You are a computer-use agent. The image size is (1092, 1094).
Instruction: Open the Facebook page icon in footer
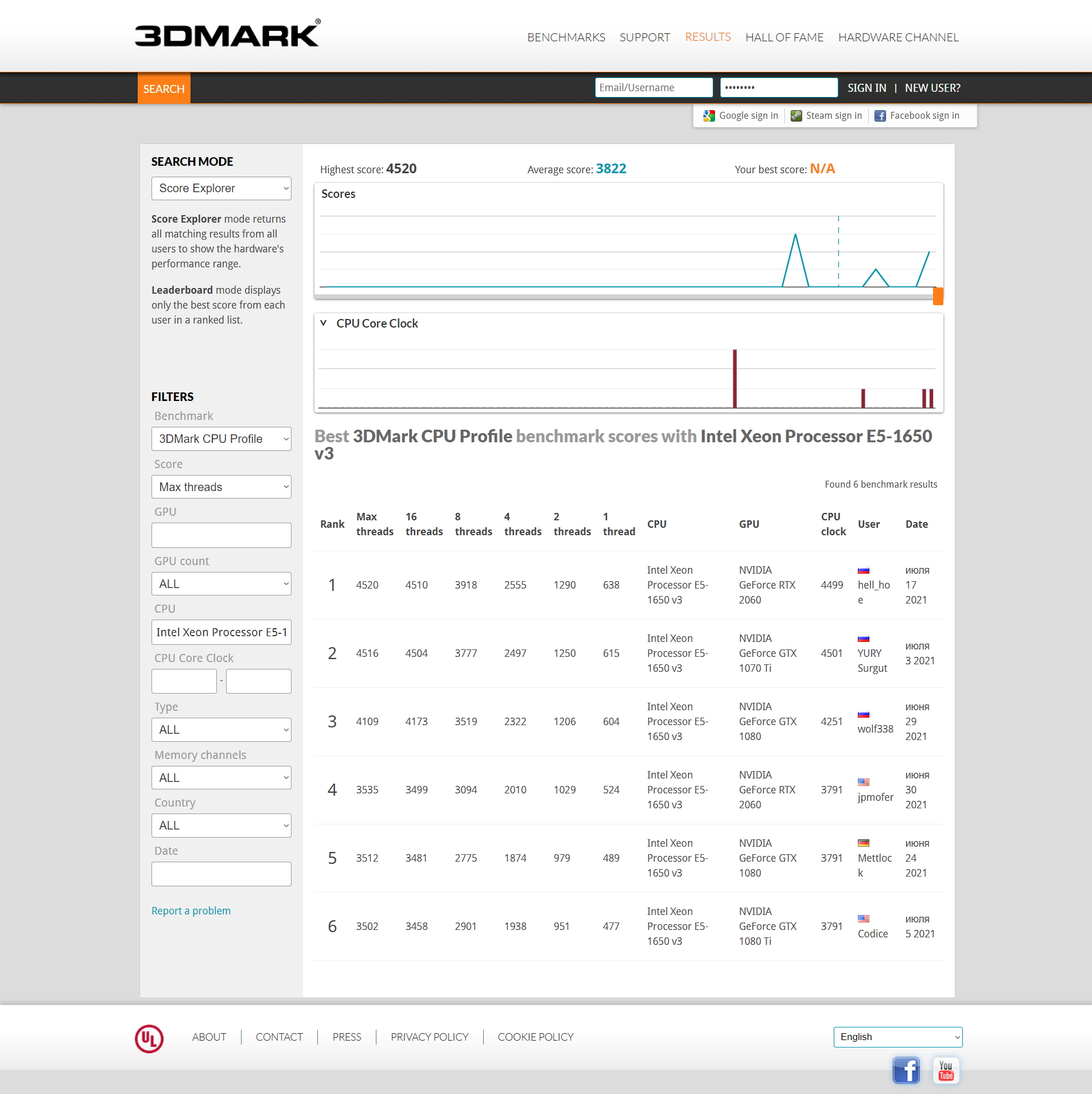906,1070
